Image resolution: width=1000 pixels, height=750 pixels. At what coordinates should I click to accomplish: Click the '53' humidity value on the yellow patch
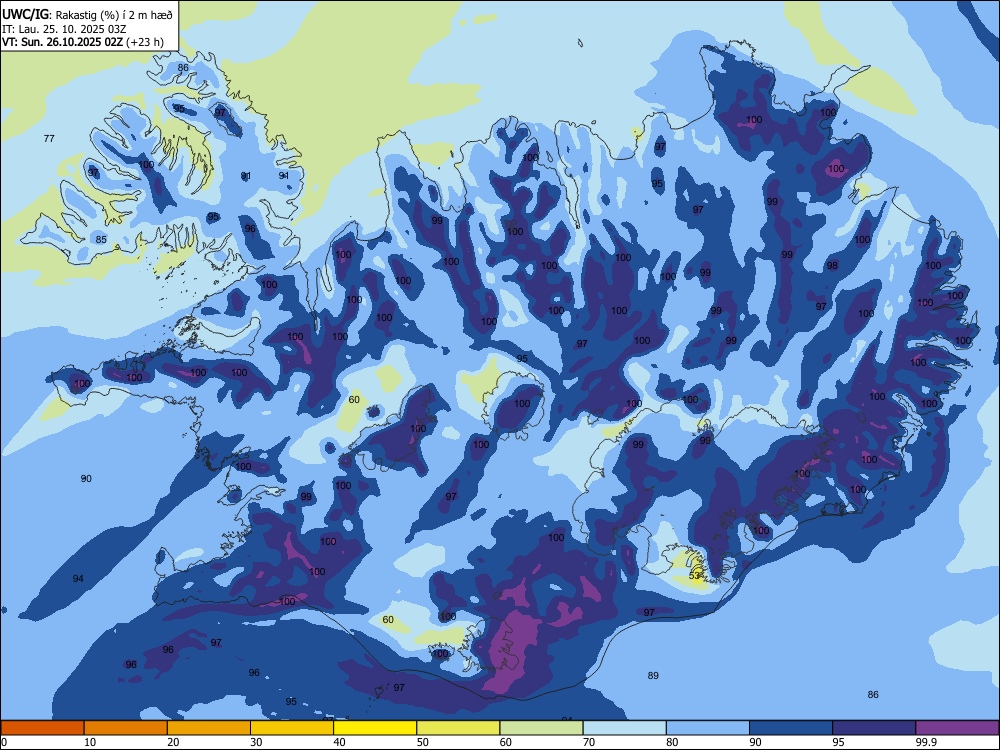[x=695, y=576]
